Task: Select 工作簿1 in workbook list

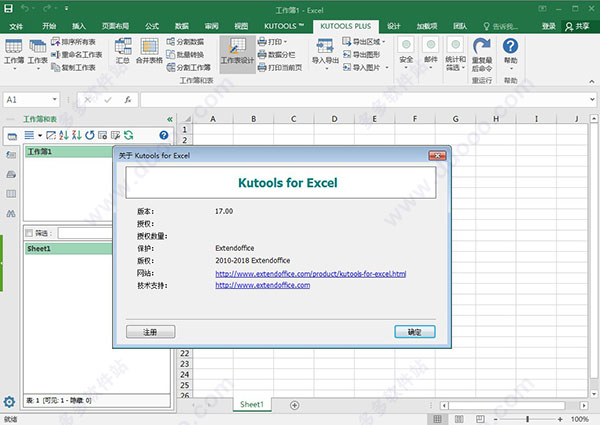Action: point(69,152)
